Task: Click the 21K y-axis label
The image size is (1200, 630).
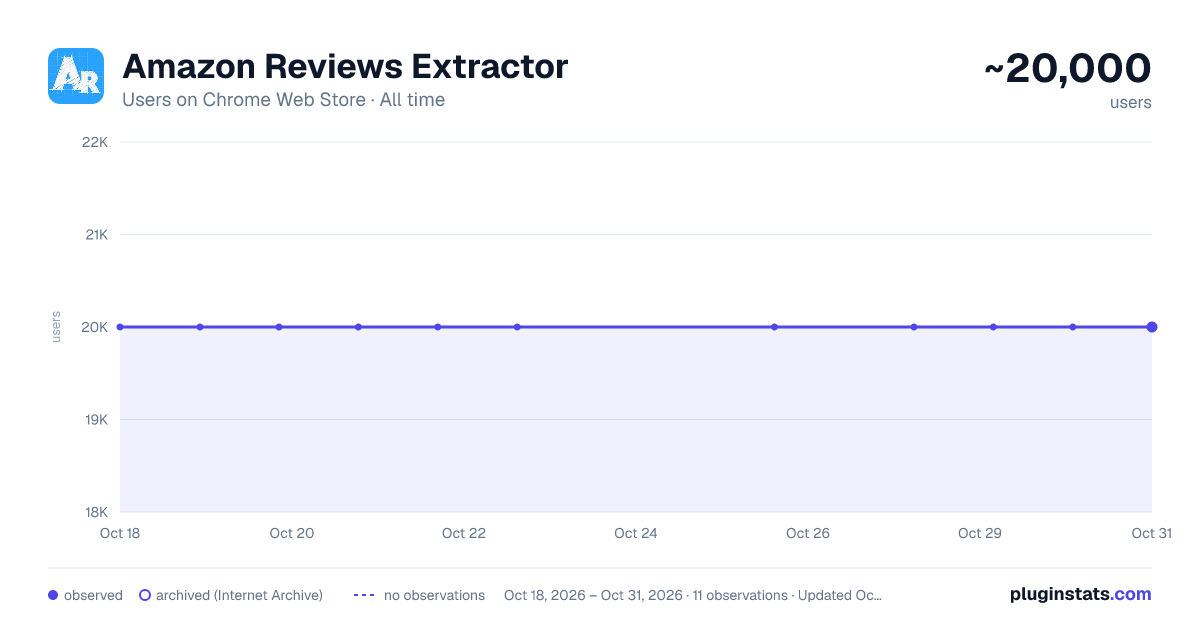Action: tap(96, 235)
